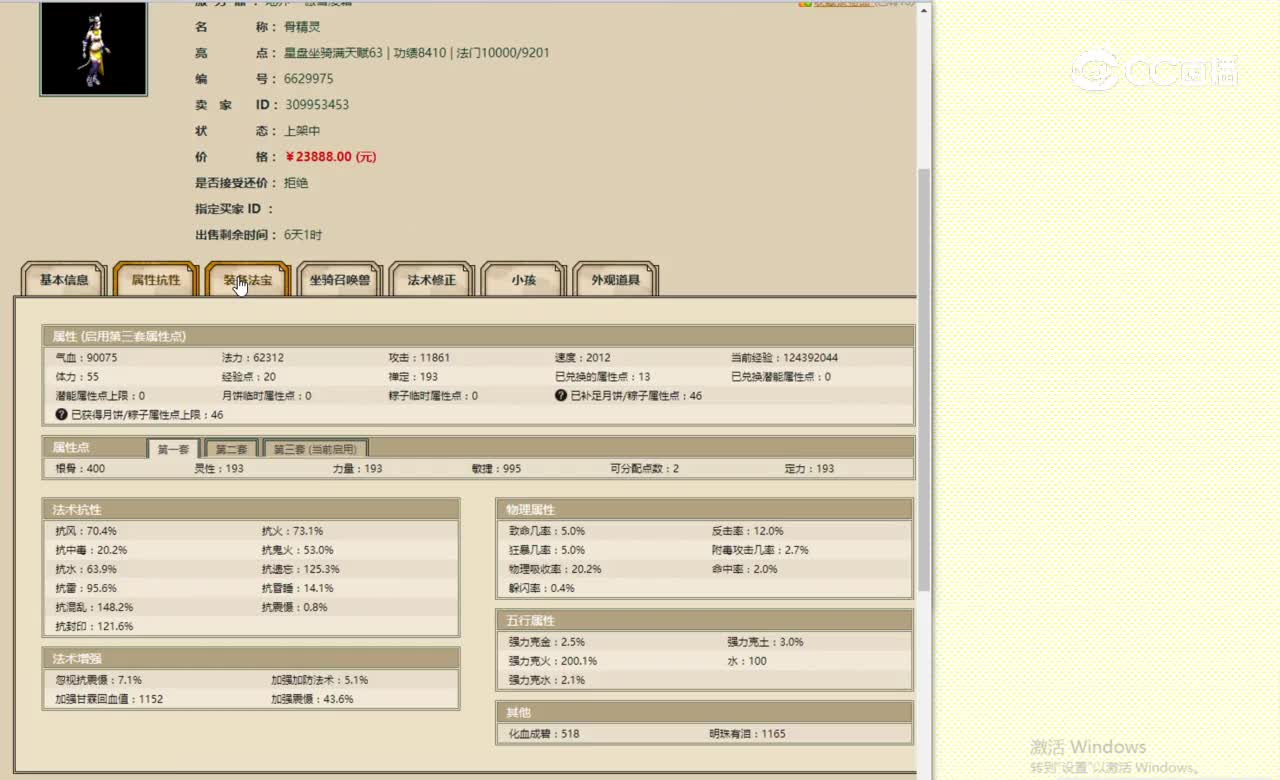The width and height of the screenshot is (1280, 780).
Task: Click the 忽视抗震慑：7.1% entry
Action: point(98,680)
